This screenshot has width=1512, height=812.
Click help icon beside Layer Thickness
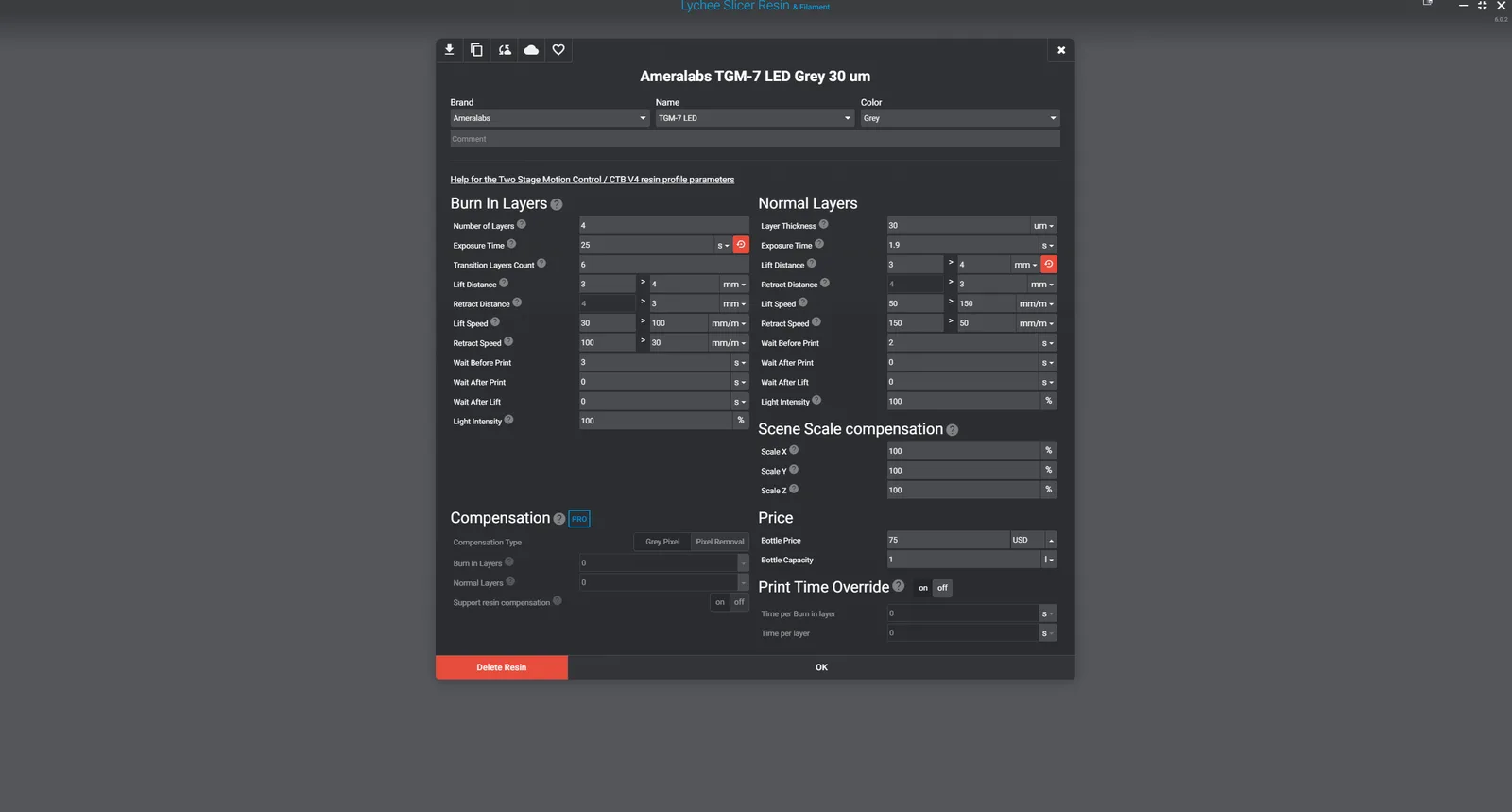pos(824,224)
